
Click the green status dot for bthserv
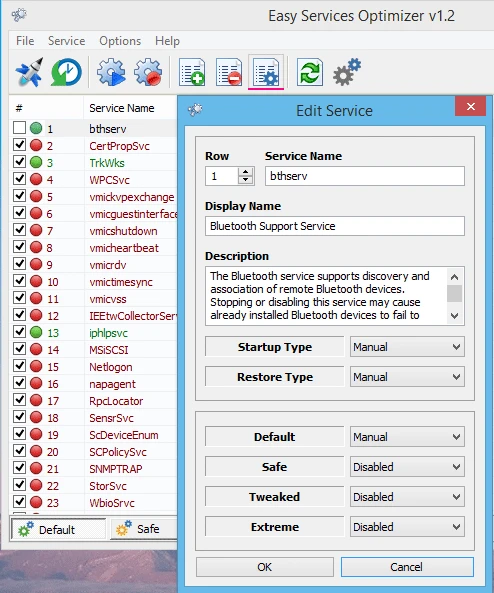pos(36,128)
